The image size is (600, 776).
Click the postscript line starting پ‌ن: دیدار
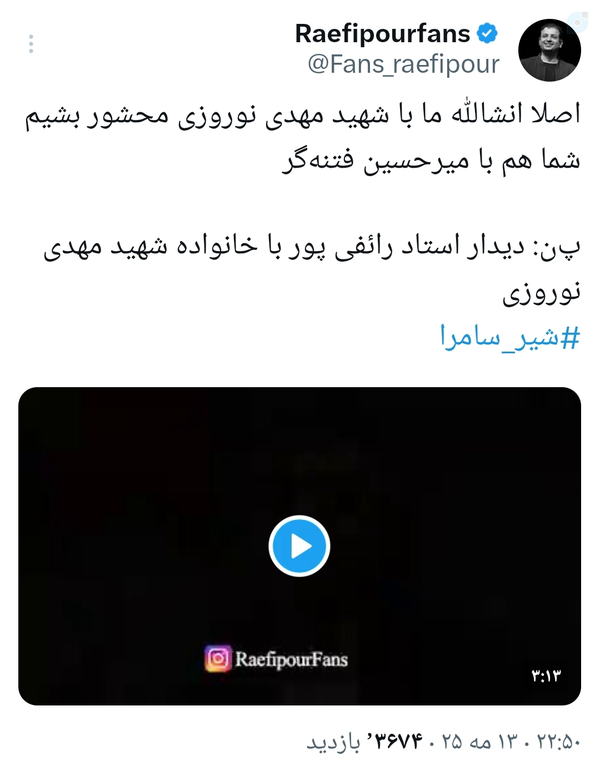pyautogui.click(x=311, y=248)
